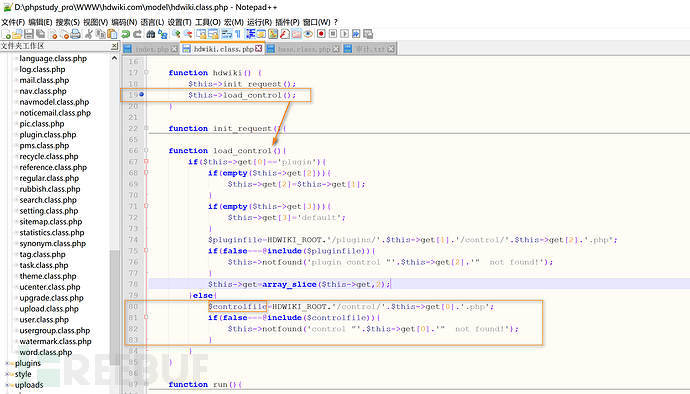690x394 pixels.
Task: Start macro recording with red dot
Action: click(x=320, y=34)
